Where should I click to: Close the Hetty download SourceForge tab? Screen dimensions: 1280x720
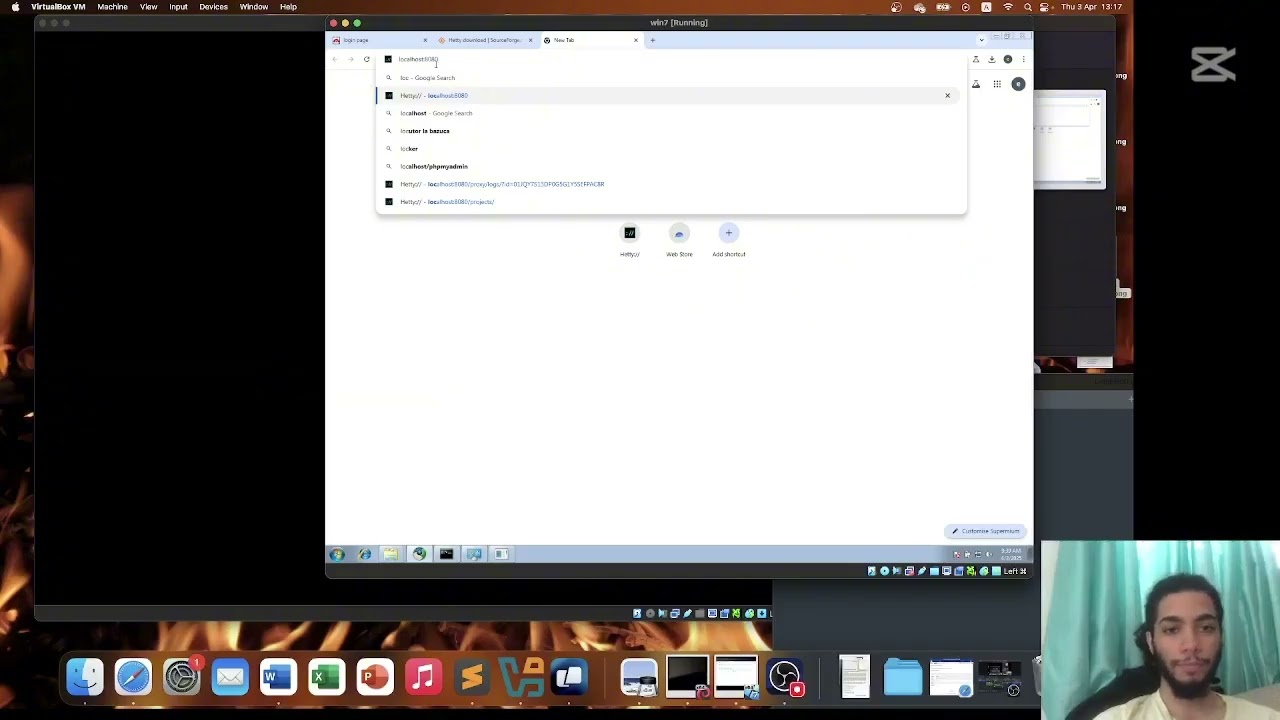pyautogui.click(x=530, y=40)
